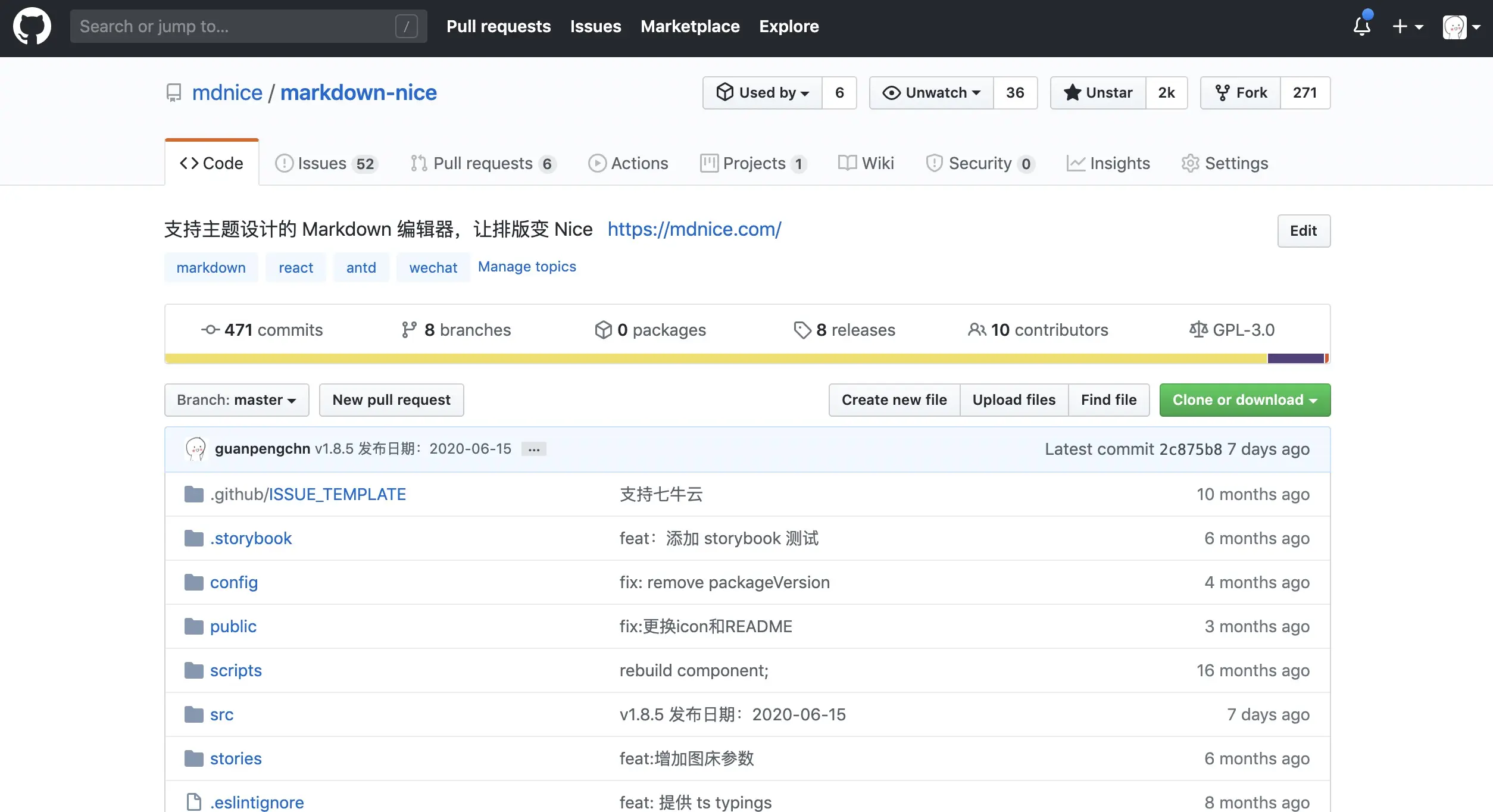Screen dimensions: 1493x812
Task: Unstar the repository
Action: pyautogui.click(x=1098, y=93)
